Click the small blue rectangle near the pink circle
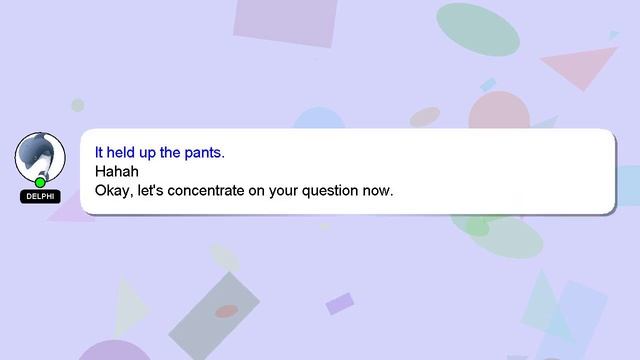 click(x=488, y=84)
